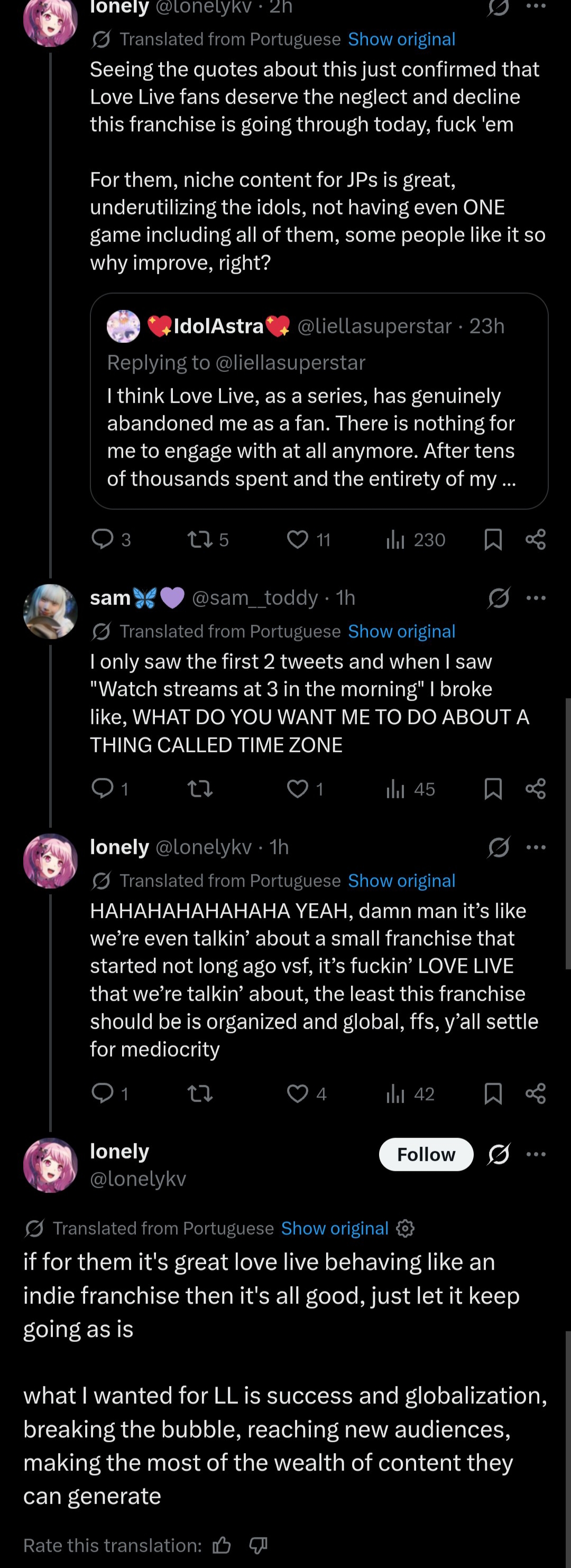571x1568 pixels.
Task: Like the HAHAHAHA YEAH reply tweet
Action: point(297,1093)
